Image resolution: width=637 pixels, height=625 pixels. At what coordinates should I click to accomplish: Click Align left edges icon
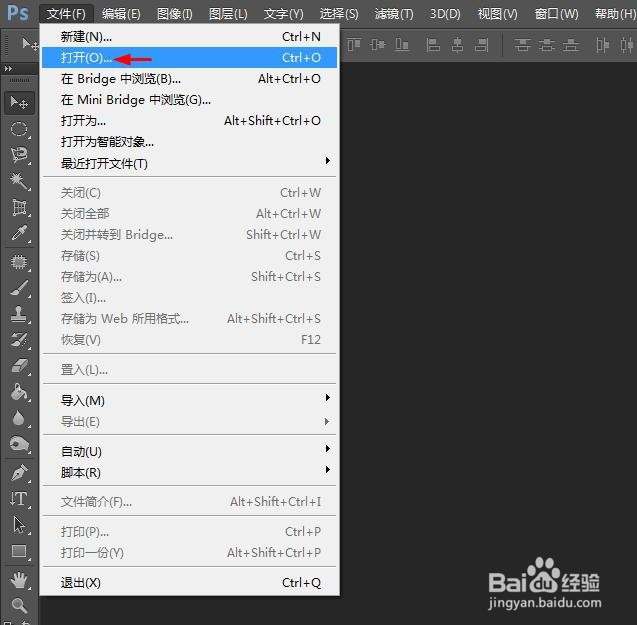click(433, 44)
